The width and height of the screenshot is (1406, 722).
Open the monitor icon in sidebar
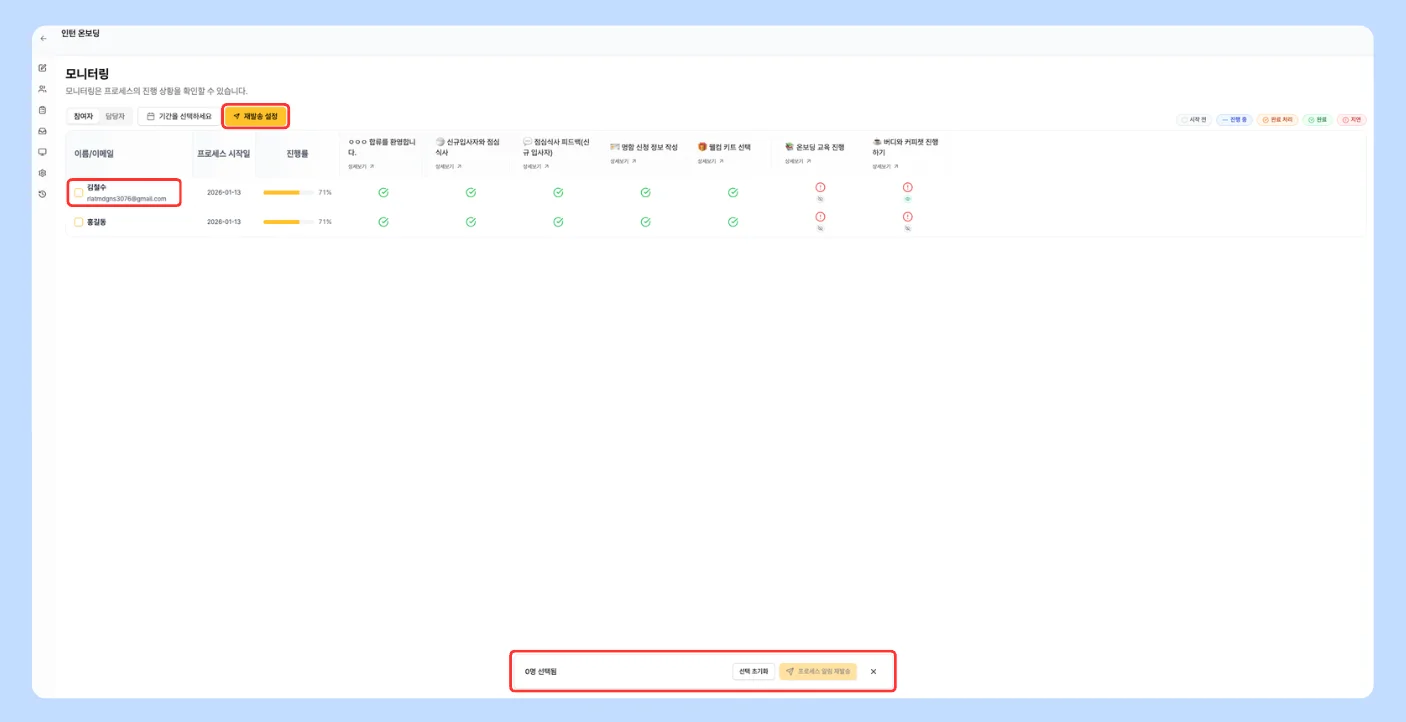[x=42, y=152]
